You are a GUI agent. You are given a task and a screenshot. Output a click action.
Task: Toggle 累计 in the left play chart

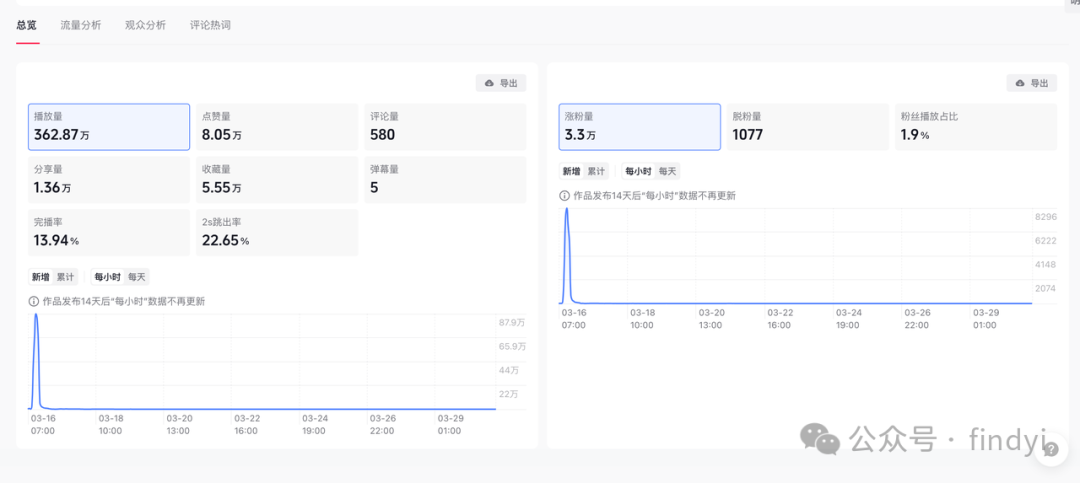coord(65,277)
